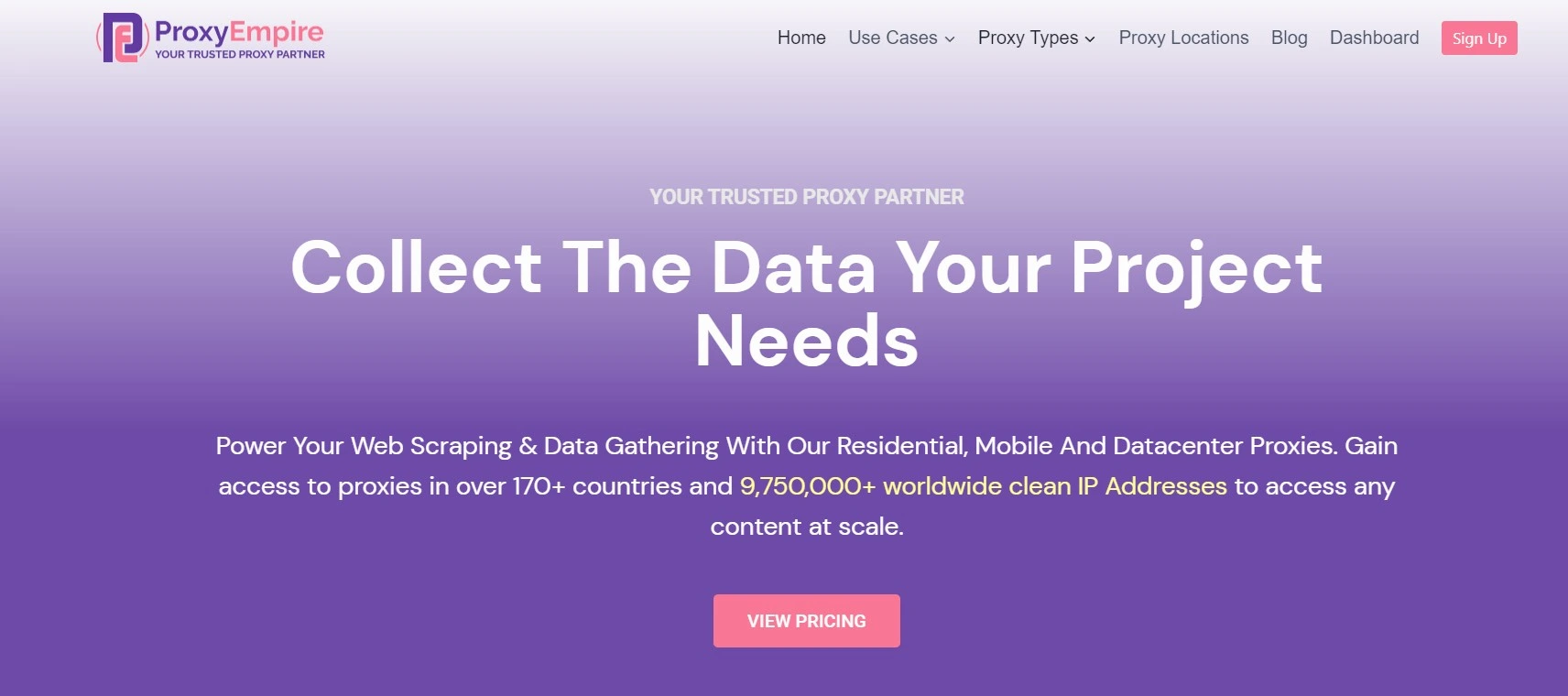Image resolution: width=1568 pixels, height=696 pixels.
Task: Click the ProxyEmpire PE logo emblem
Action: (x=122, y=38)
